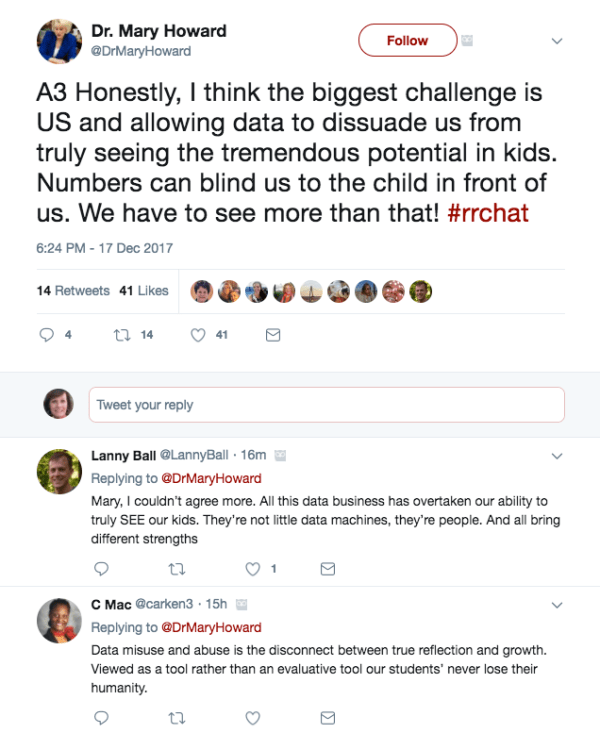
Task: Reply to Lanny Ball's tweet
Action: click(x=100, y=569)
